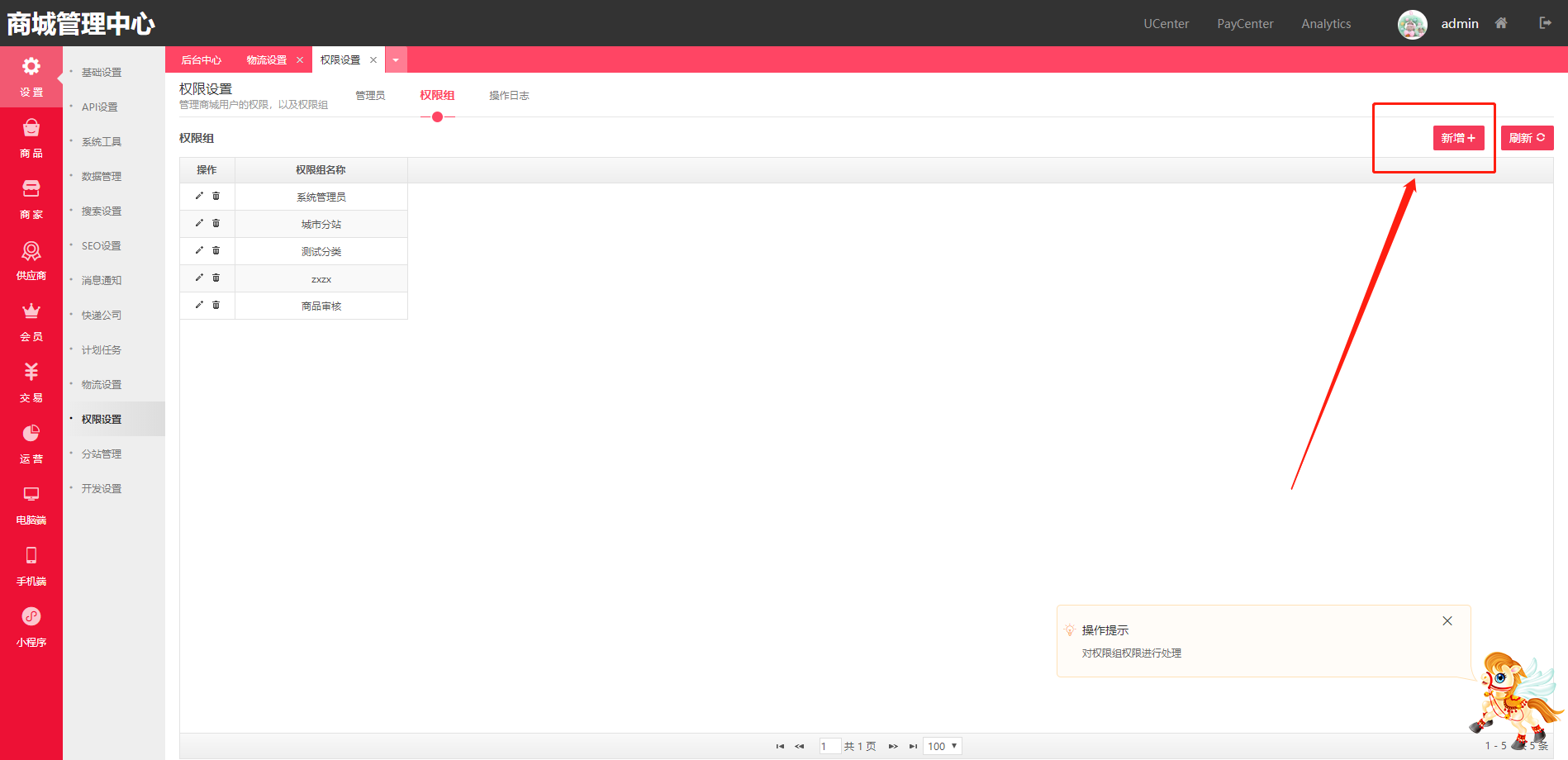Click the admin username
1568x760 pixels.
click(x=1460, y=24)
